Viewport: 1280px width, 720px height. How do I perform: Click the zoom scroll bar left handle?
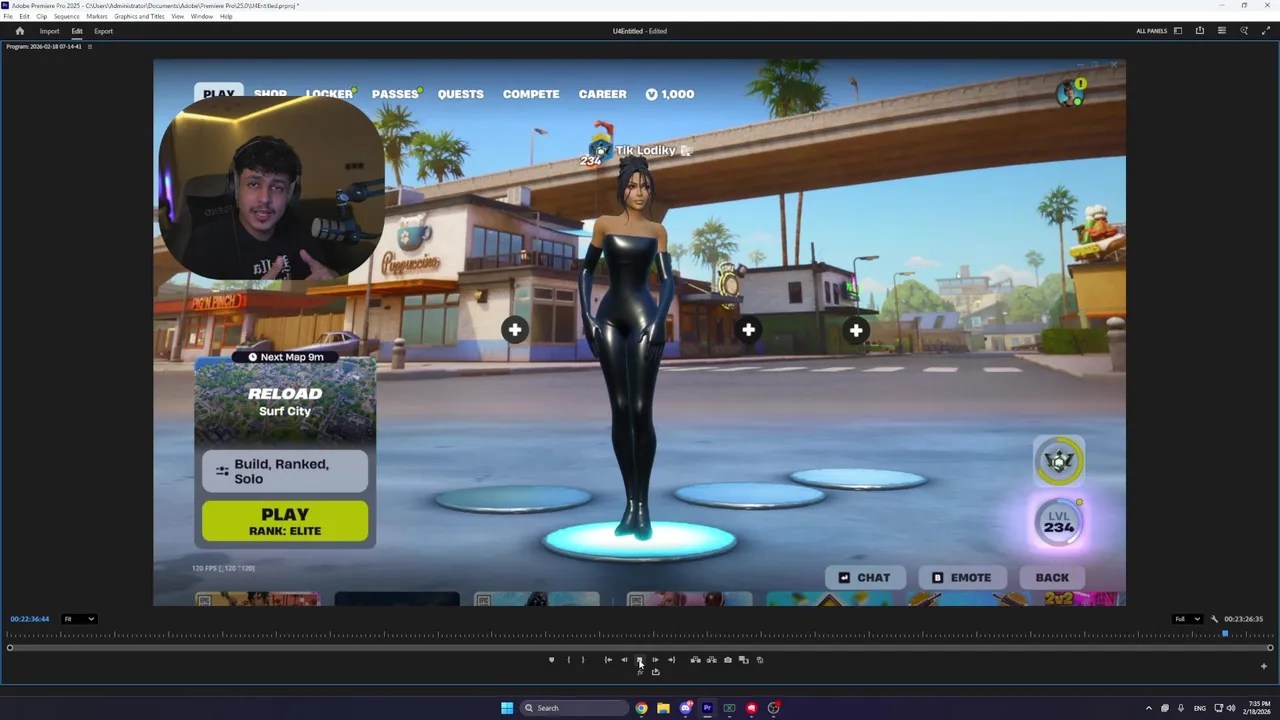pyautogui.click(x=10, y=648)
